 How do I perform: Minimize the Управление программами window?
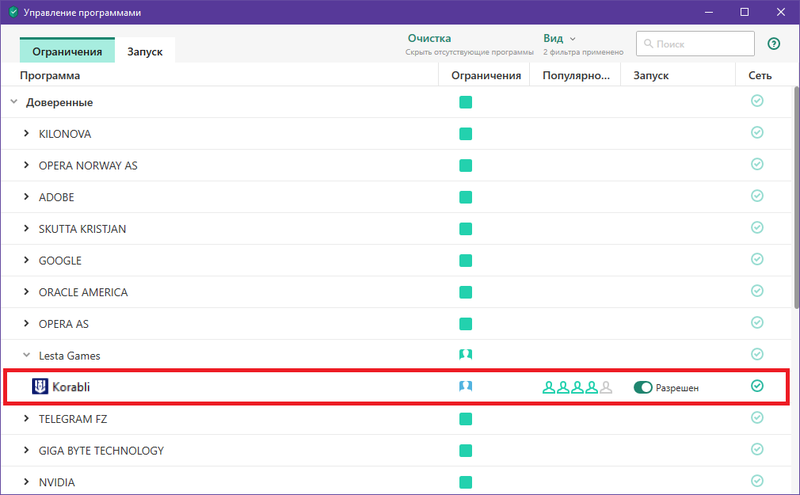pos(709,12)
